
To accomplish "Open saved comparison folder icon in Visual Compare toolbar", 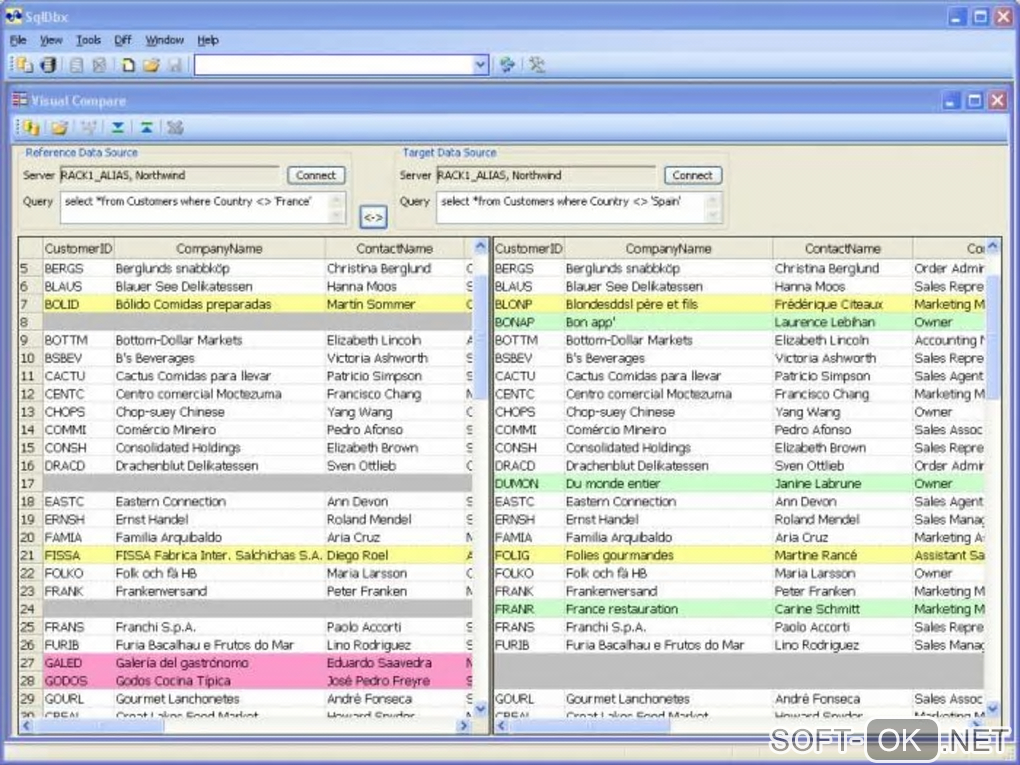I will pos(60,127).
